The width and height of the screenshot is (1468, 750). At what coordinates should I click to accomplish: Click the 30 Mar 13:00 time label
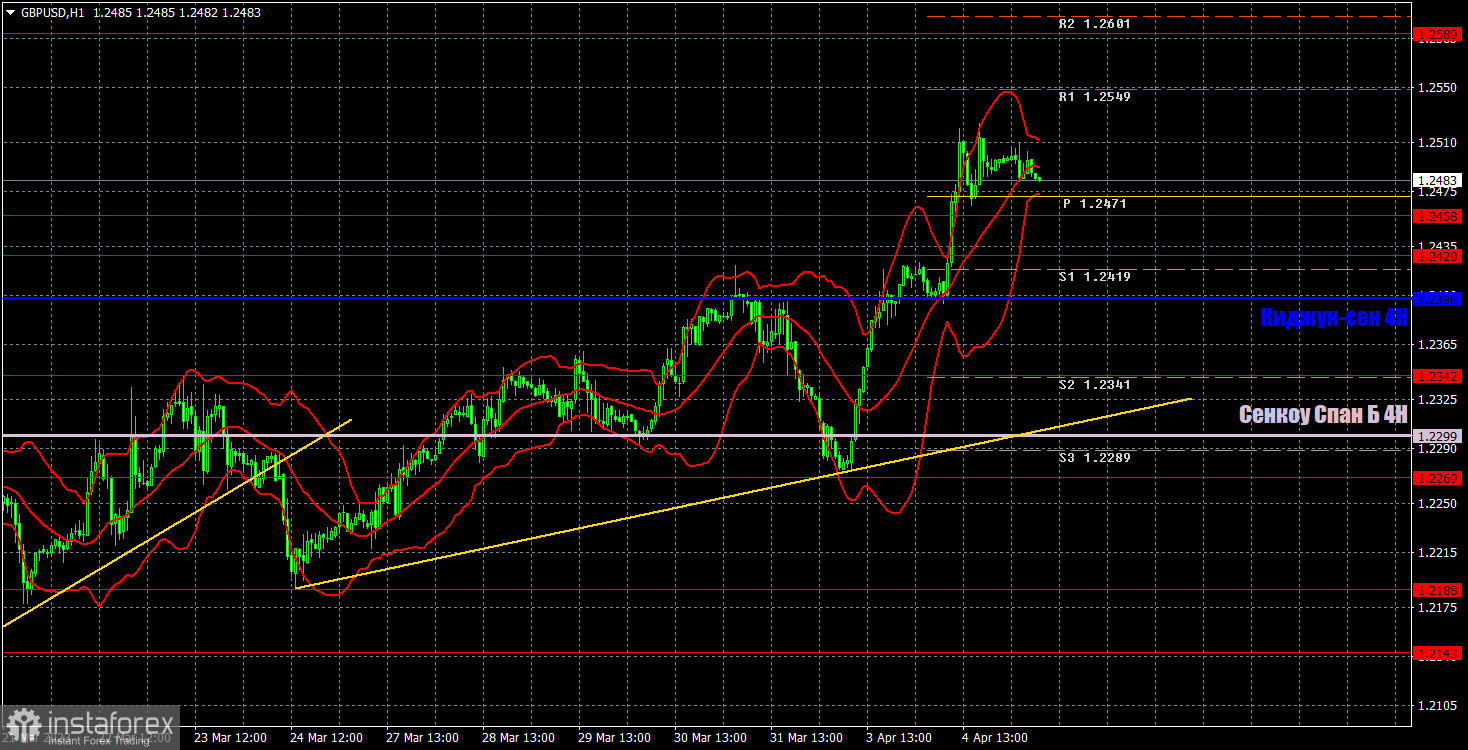tap(711, 738)
